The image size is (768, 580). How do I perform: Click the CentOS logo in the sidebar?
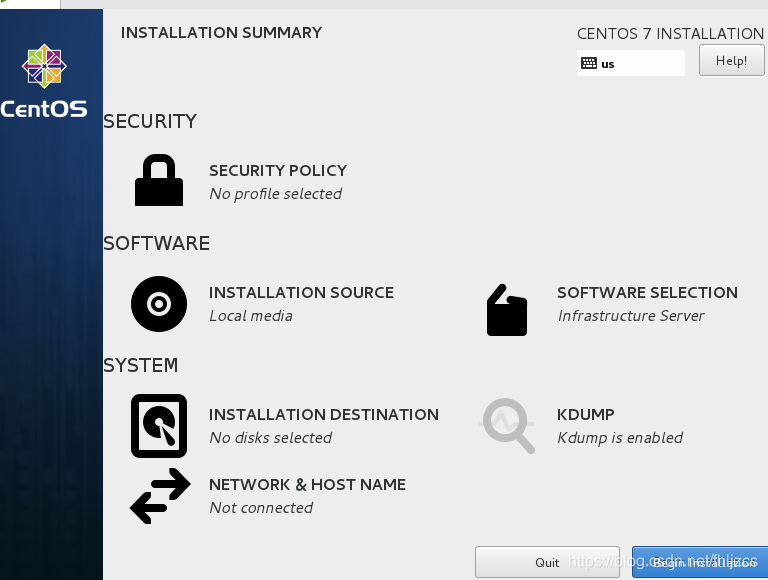point(44,81)
